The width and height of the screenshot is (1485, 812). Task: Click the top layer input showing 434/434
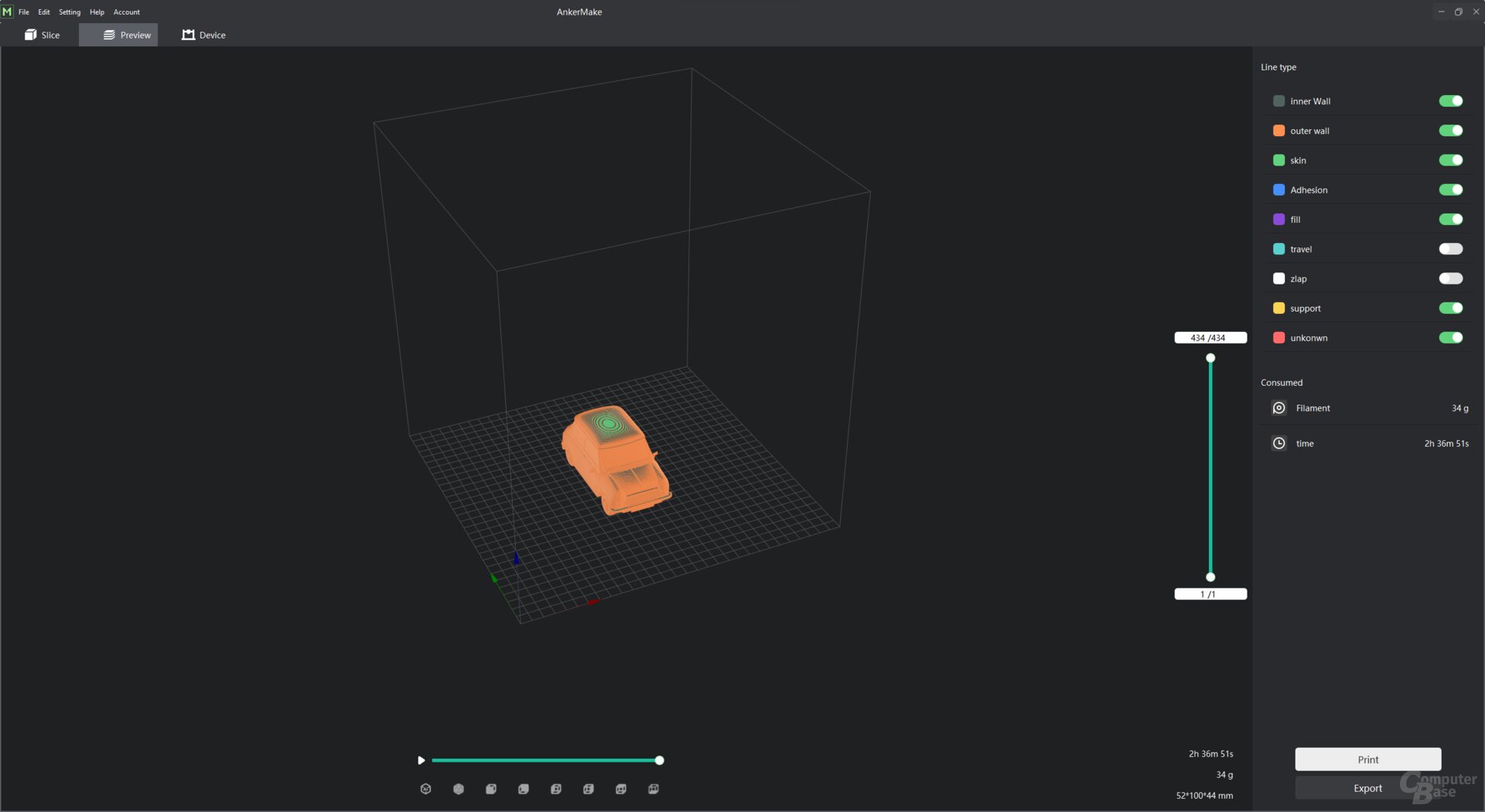point(1210,338)
